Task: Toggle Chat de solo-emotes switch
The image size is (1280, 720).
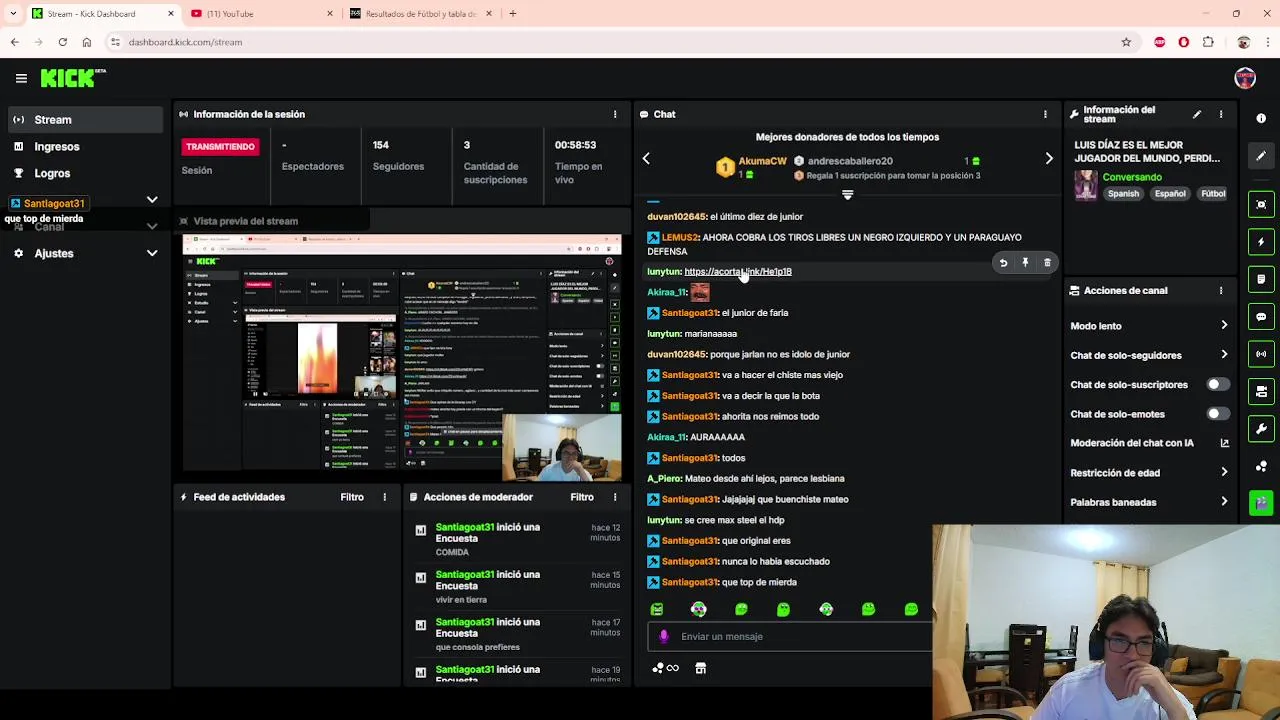Action: [1217, 414]
